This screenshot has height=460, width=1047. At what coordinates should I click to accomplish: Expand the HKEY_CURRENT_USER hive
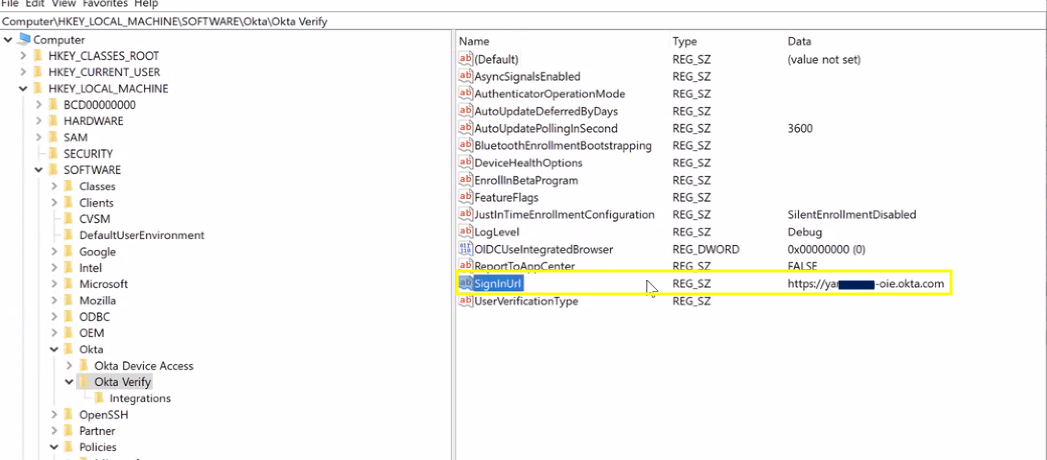pyautogui.click(x=23, y=72)
